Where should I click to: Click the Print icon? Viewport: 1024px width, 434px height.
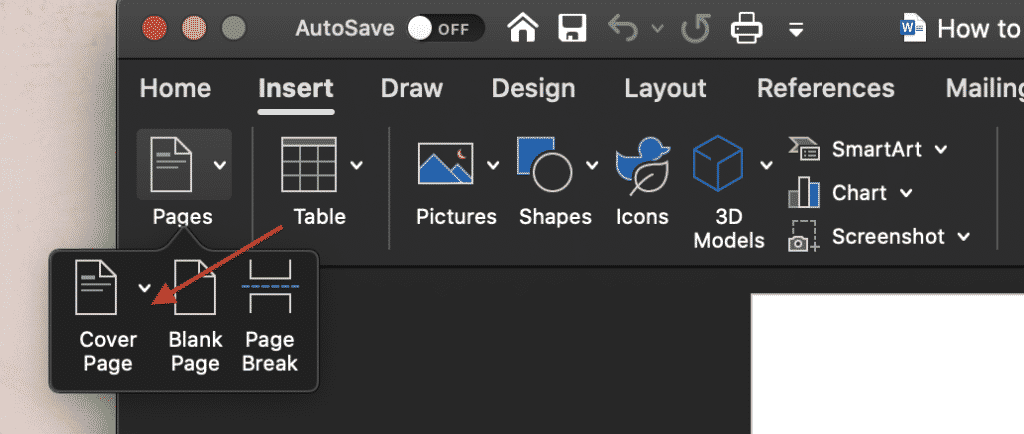coord(746,28)
